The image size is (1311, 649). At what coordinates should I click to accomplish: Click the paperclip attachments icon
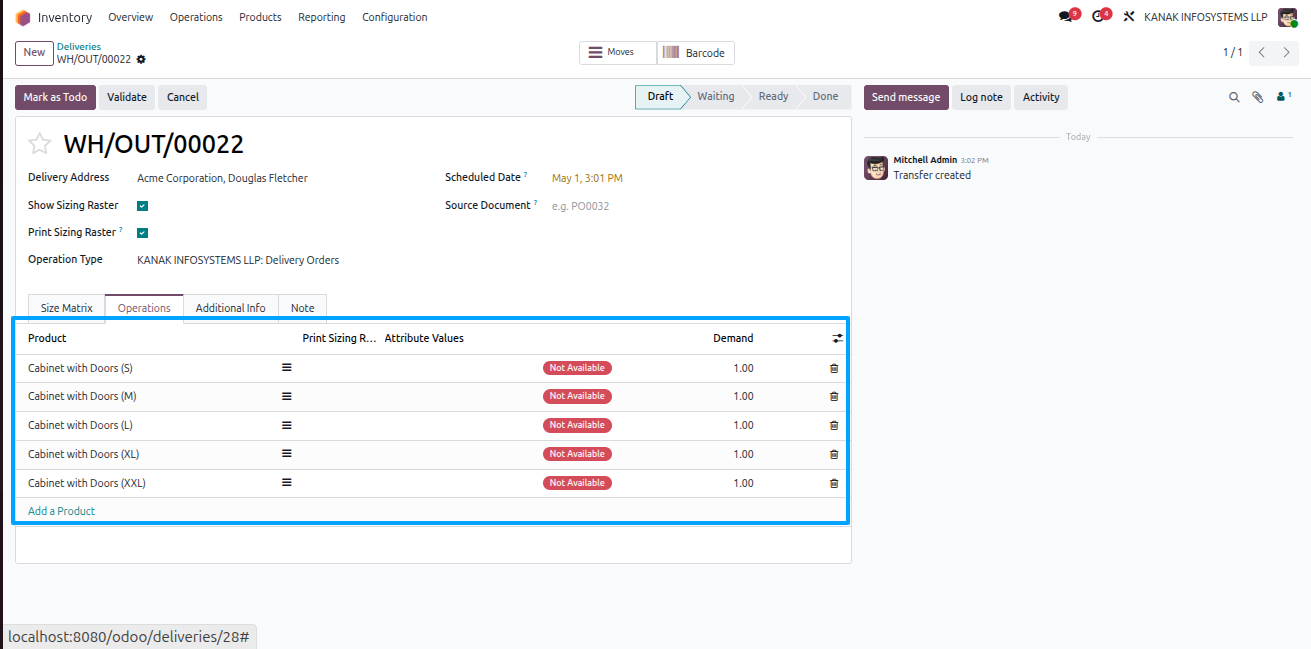[x=1258, y=97]
